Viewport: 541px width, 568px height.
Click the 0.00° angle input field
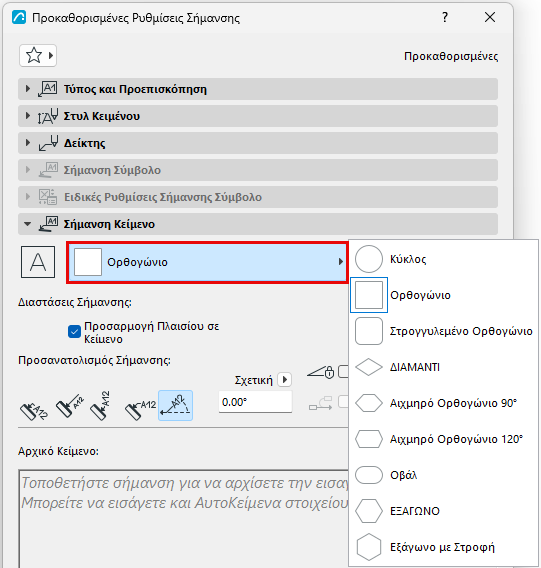point(255,402)
